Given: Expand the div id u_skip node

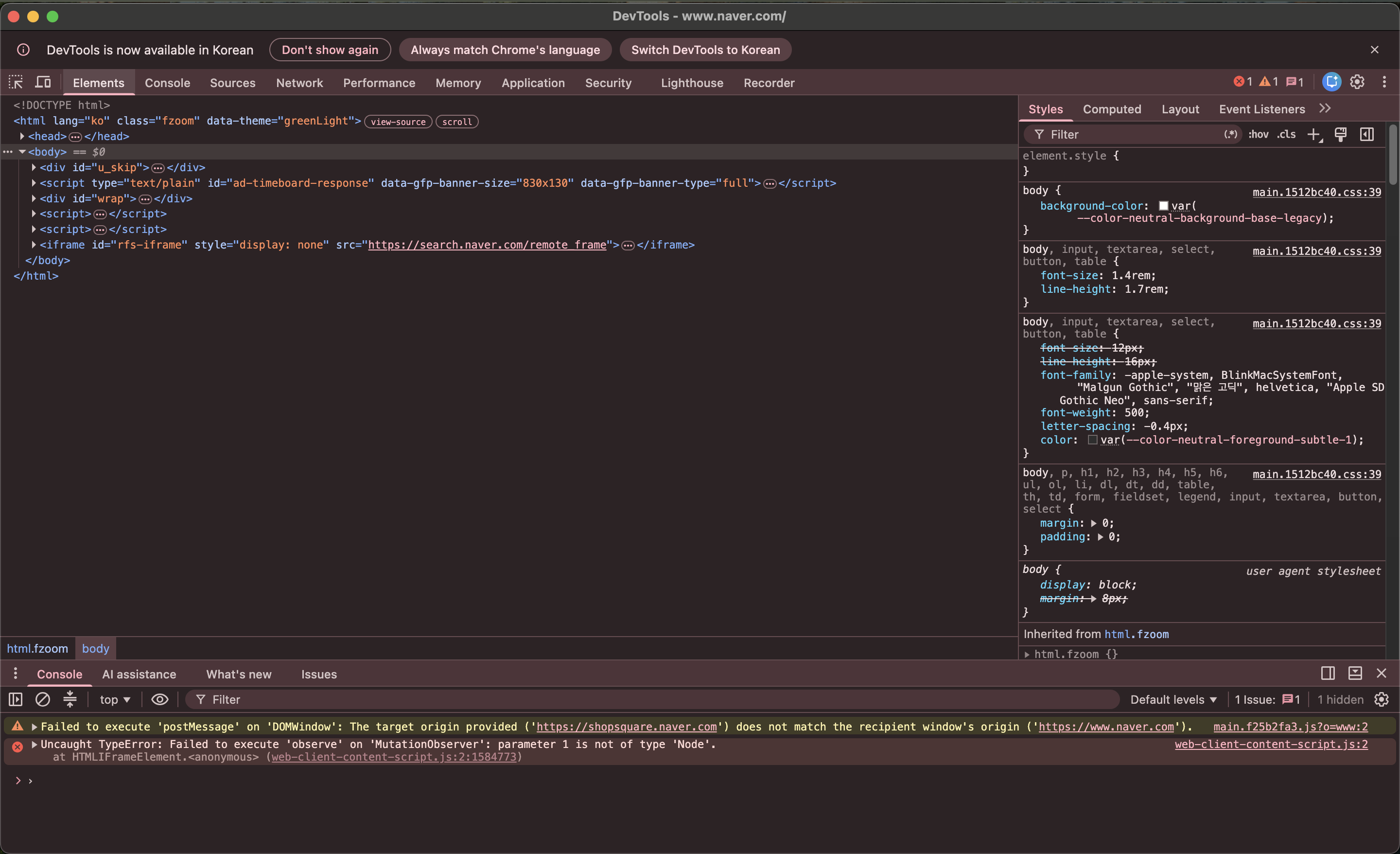Looking at the screenshot, I should pyautogui.click(x=34, y=167).
